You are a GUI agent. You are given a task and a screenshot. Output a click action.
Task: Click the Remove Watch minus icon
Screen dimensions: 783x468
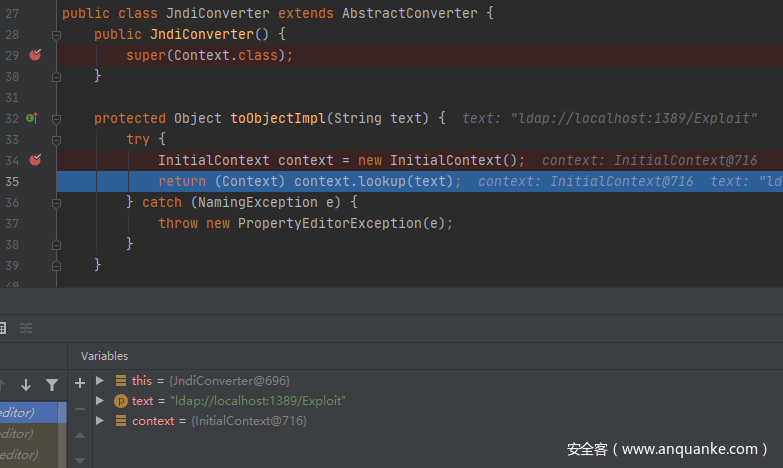80,409
